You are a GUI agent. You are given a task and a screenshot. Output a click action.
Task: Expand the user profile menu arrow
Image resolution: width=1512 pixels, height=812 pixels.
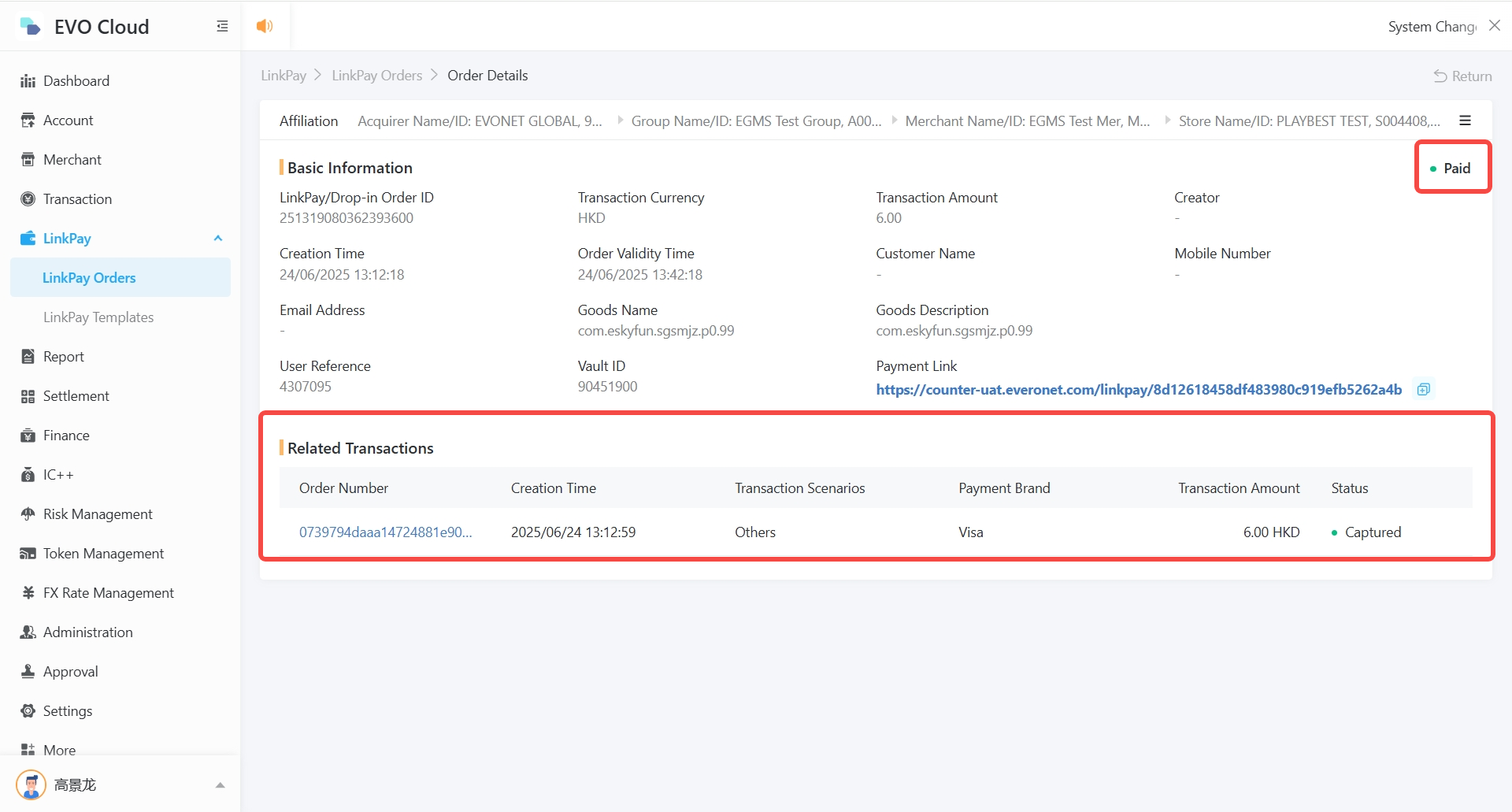pos(220,785)
